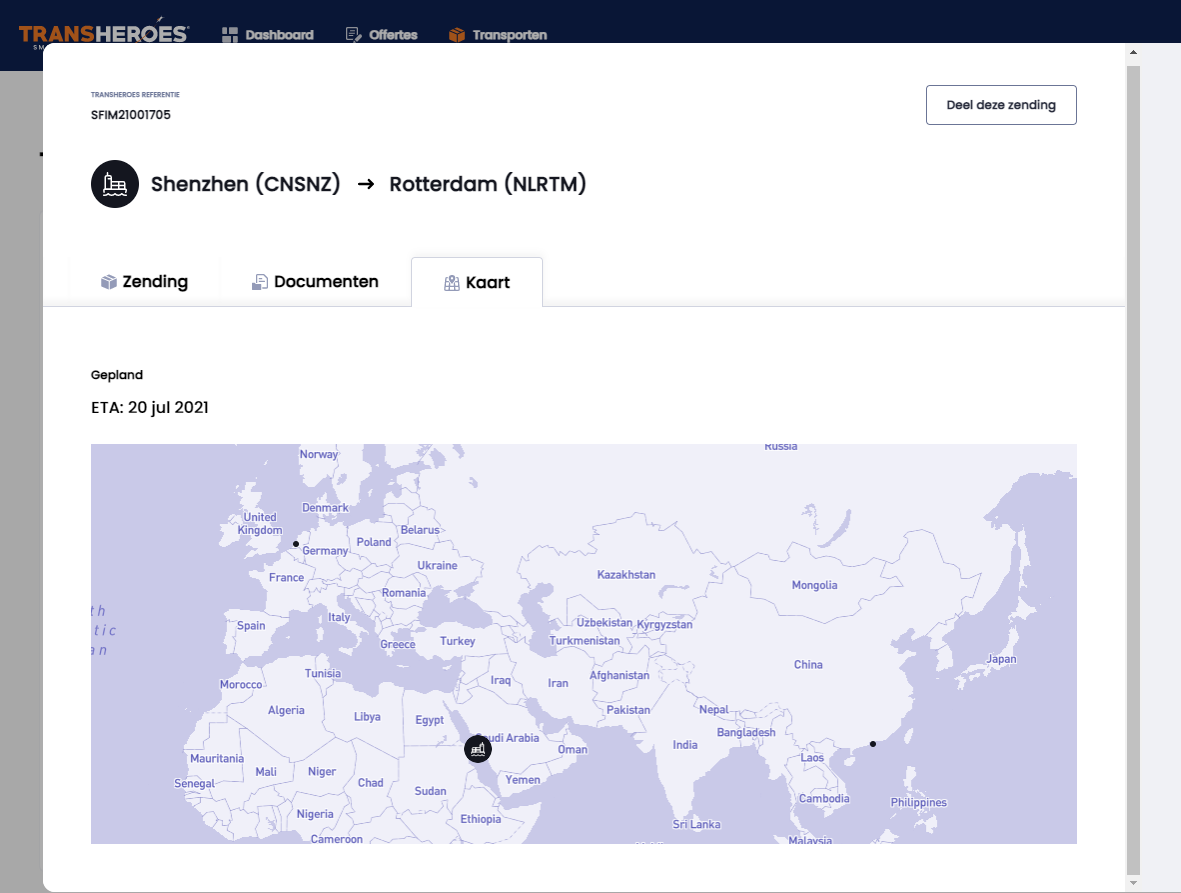Click the scrollbar up arrow
This screenshot has height=893, width=1181.
click(x=1134, y=53)
